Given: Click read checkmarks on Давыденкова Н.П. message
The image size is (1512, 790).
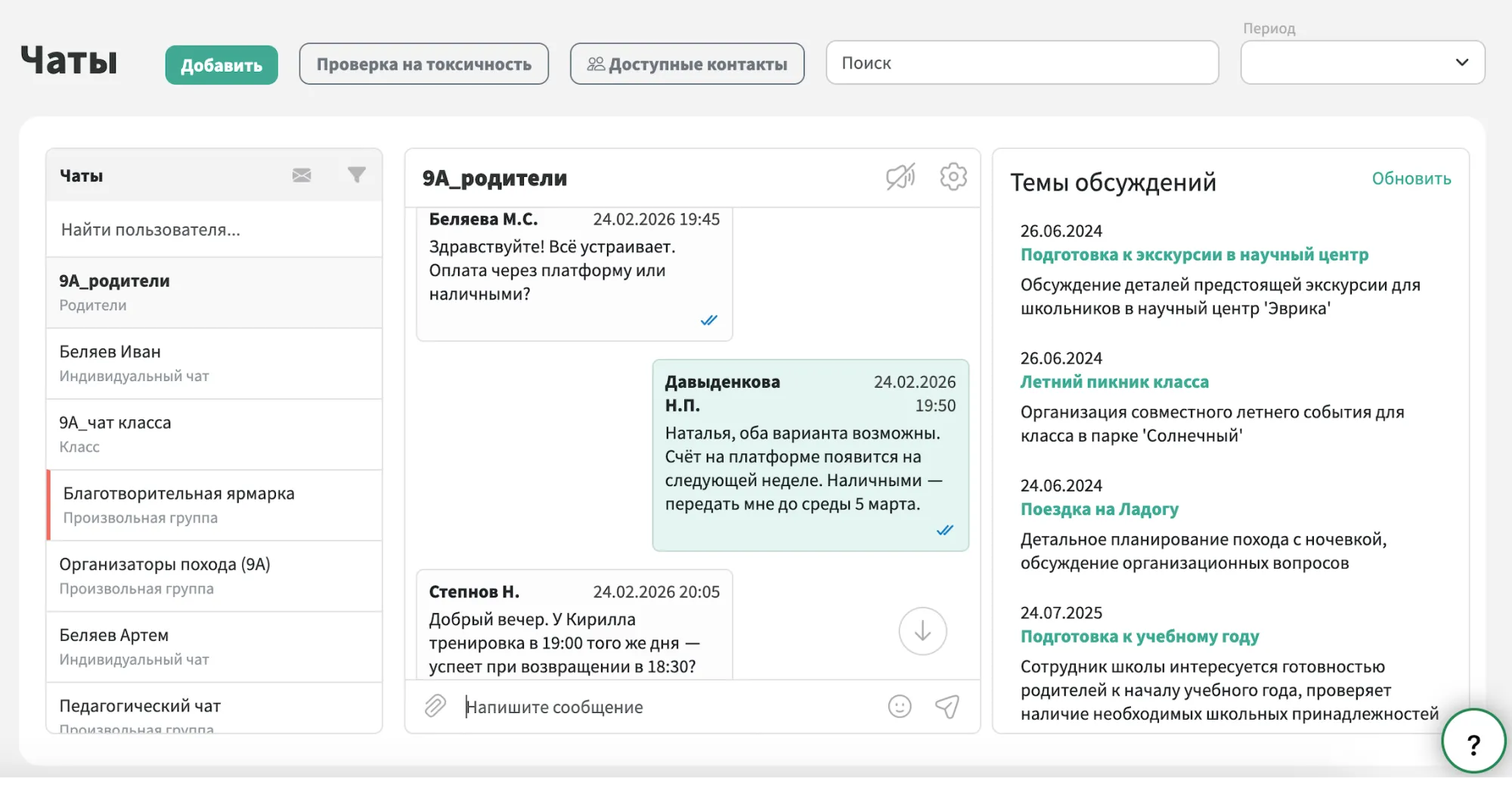Looking at the screenshot, I should (x=945, y=531).
